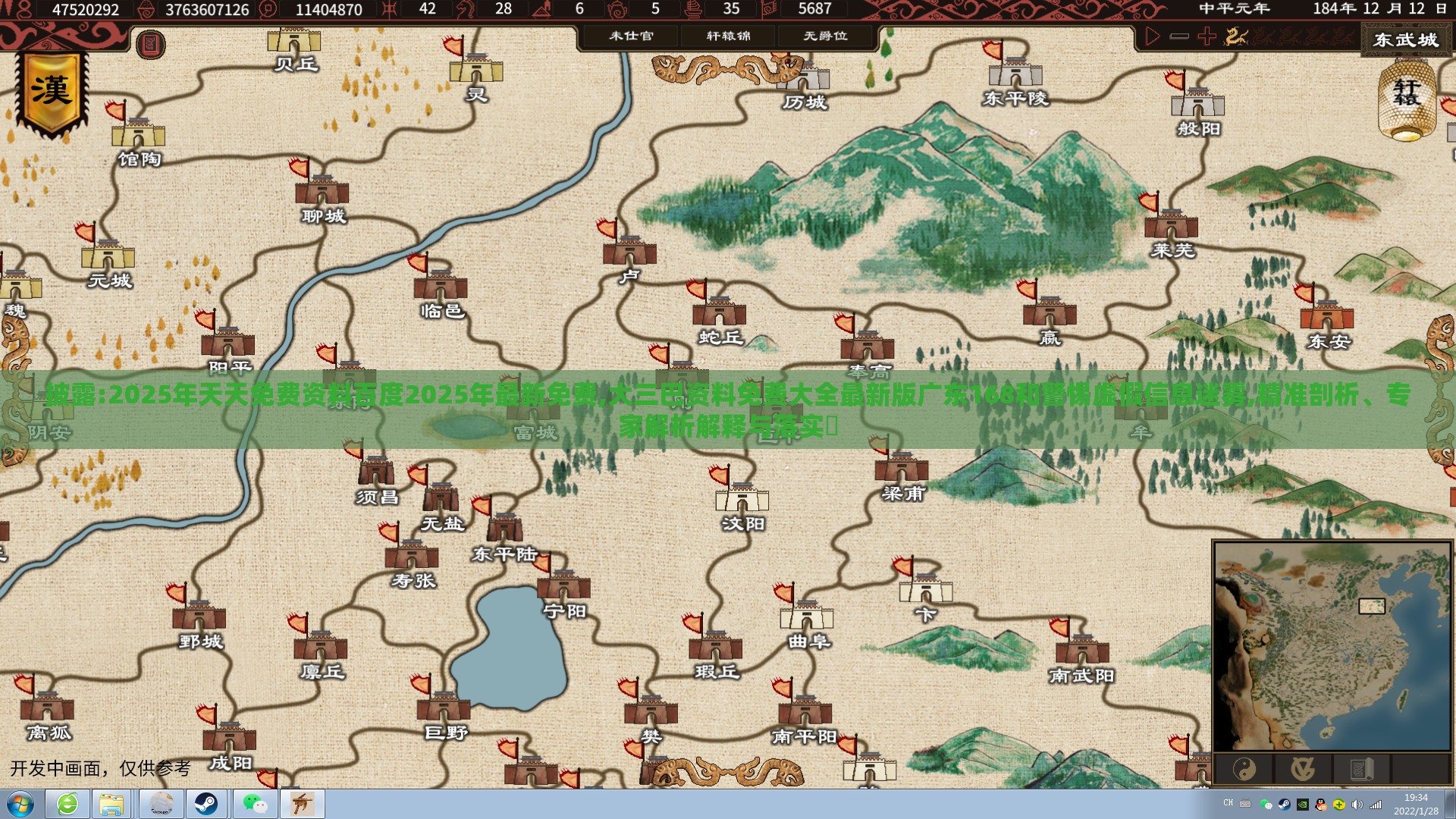
Task: Select the 廪丘 city on the map
Action: [x=321, y=645]
